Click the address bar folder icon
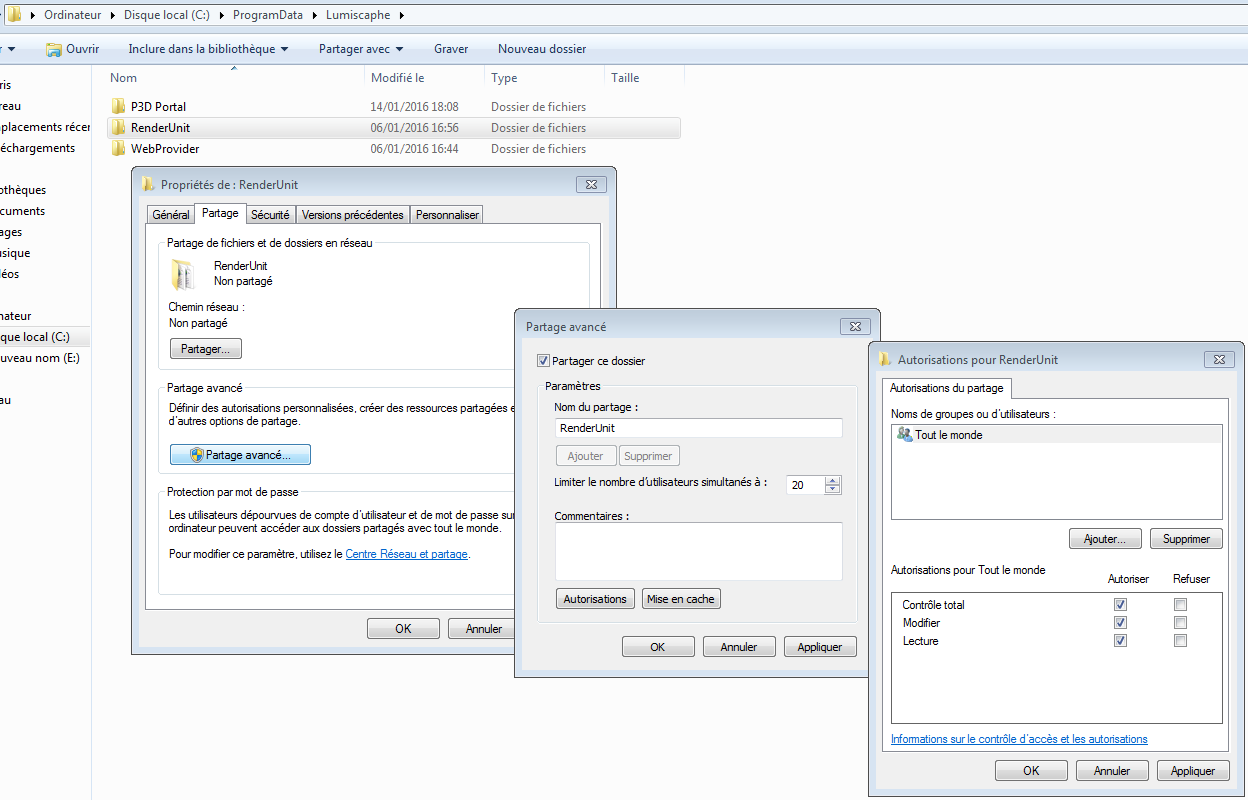The width and height of the screenshot is (1248, 800). pos(15,15)
